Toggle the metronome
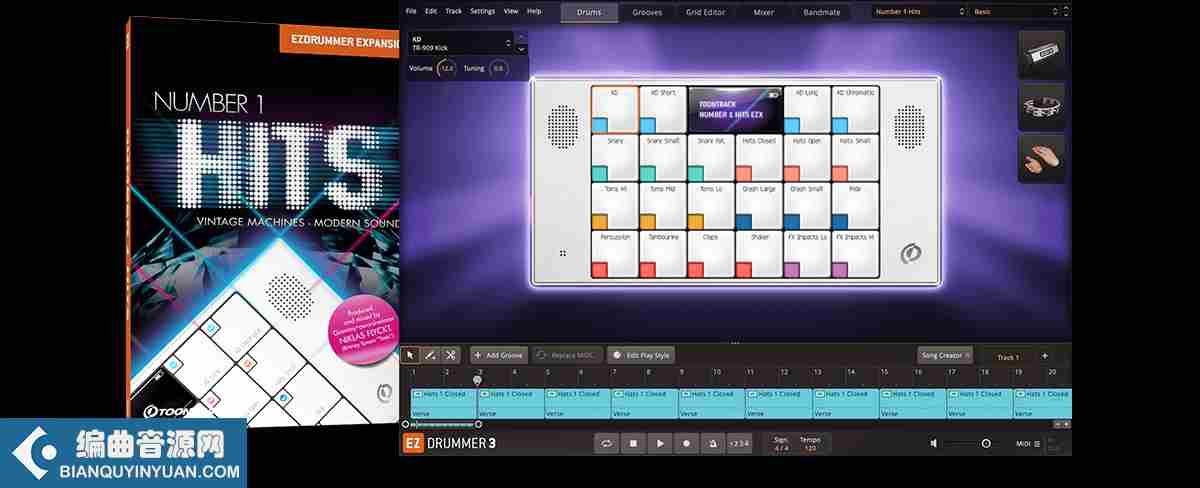The height and width of the screenshot is (488, 1200). click(x=712, y=442)
